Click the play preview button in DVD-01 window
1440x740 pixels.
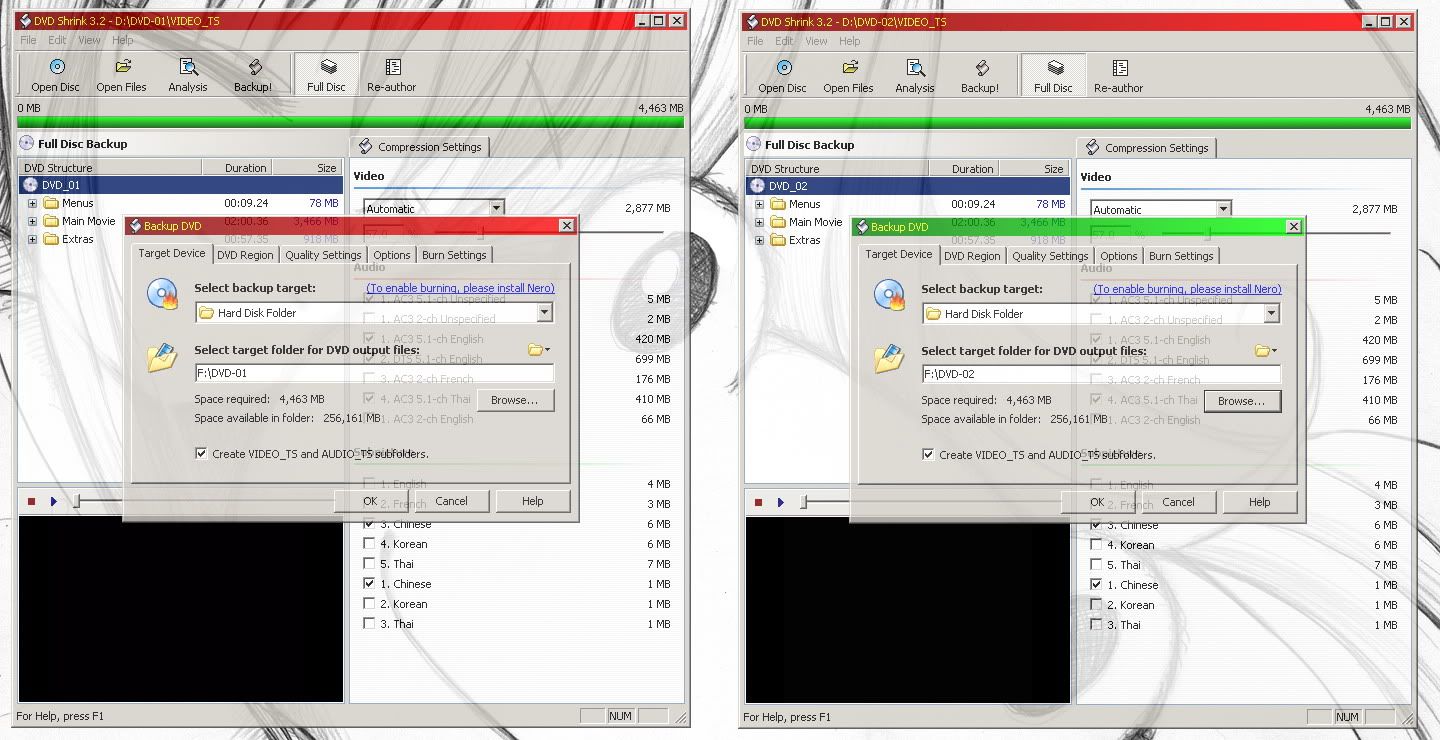[x=54, y=501]
